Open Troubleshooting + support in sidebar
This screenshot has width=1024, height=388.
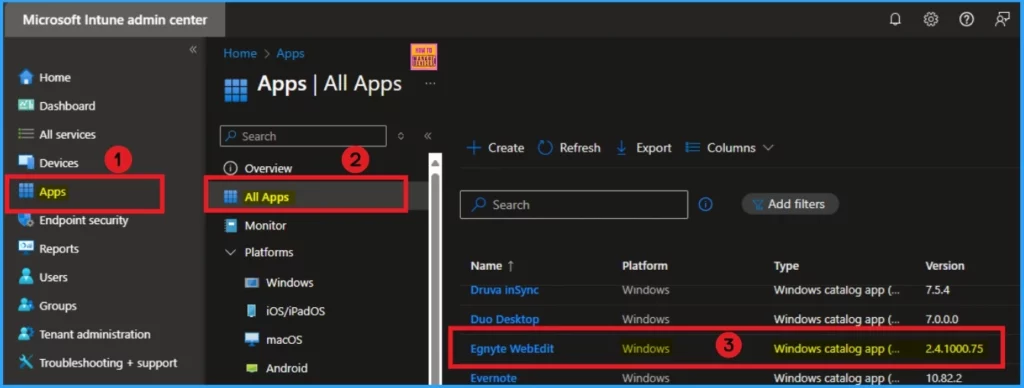point(108,363)
